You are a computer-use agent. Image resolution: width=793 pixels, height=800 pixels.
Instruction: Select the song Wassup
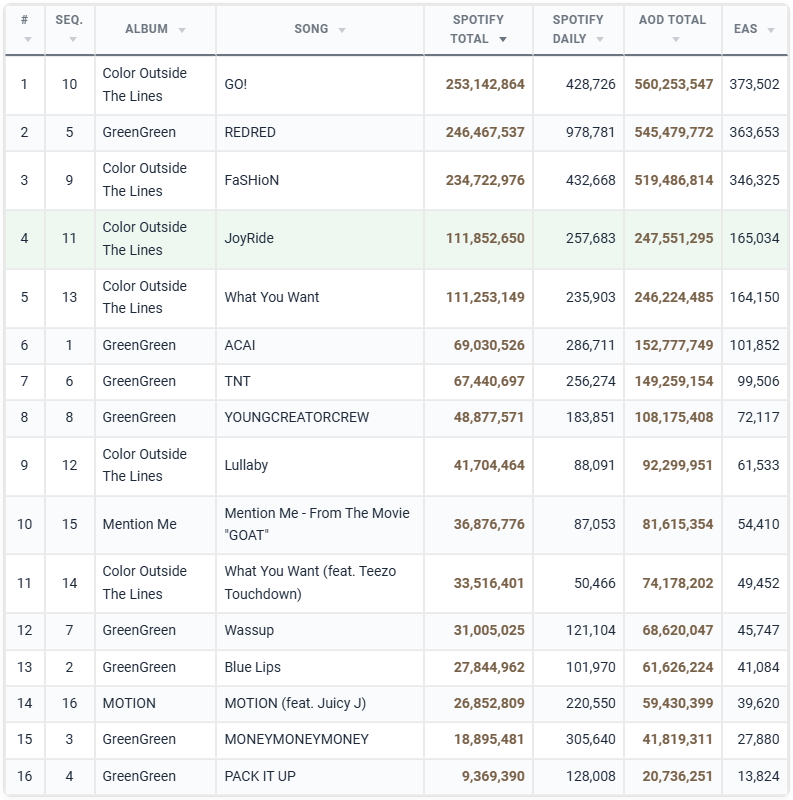[249, 630]
